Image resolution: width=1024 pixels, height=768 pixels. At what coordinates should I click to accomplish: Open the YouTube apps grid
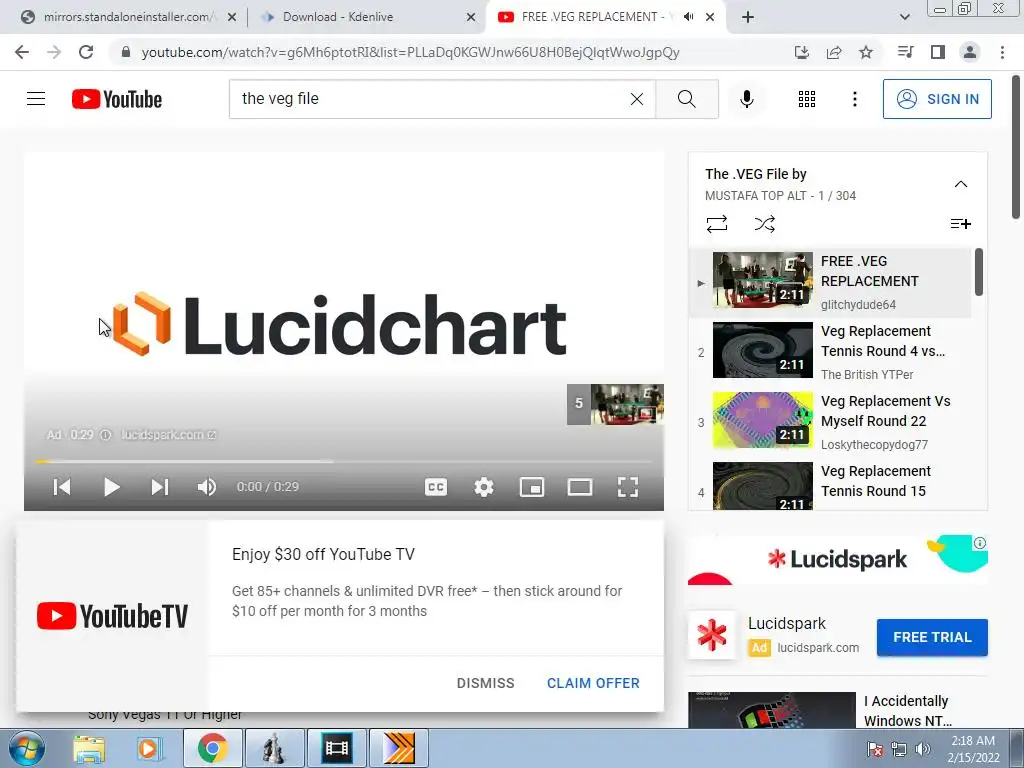807,99
